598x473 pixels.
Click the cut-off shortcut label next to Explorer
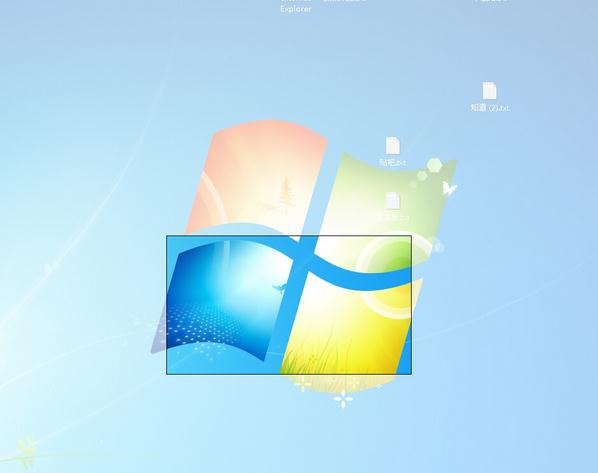345,1
